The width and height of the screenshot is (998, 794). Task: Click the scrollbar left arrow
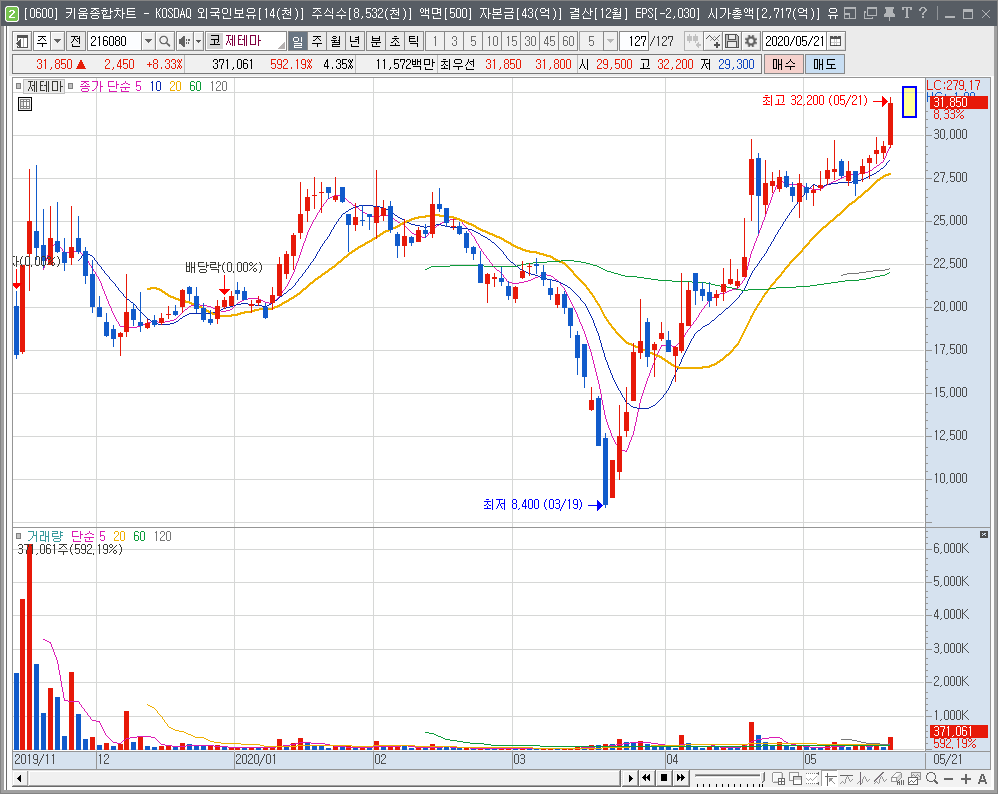(x=20, y=778)
